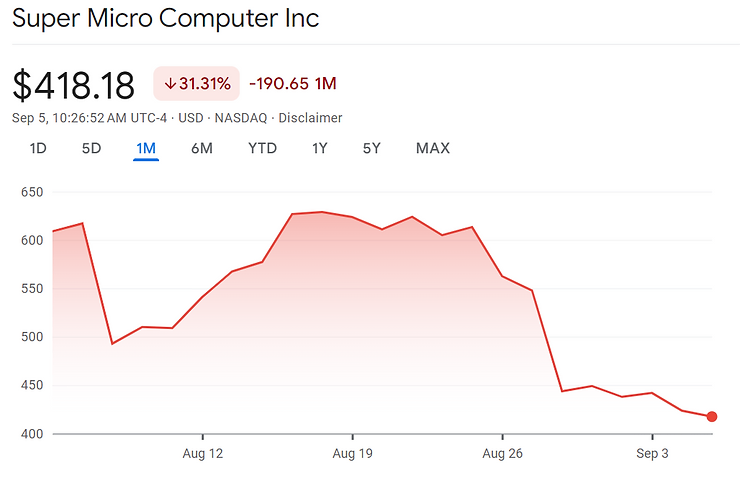Screen dimensions: 740x478
Task: Click the Aug 19 date axis label
Action: pos(353,453)
